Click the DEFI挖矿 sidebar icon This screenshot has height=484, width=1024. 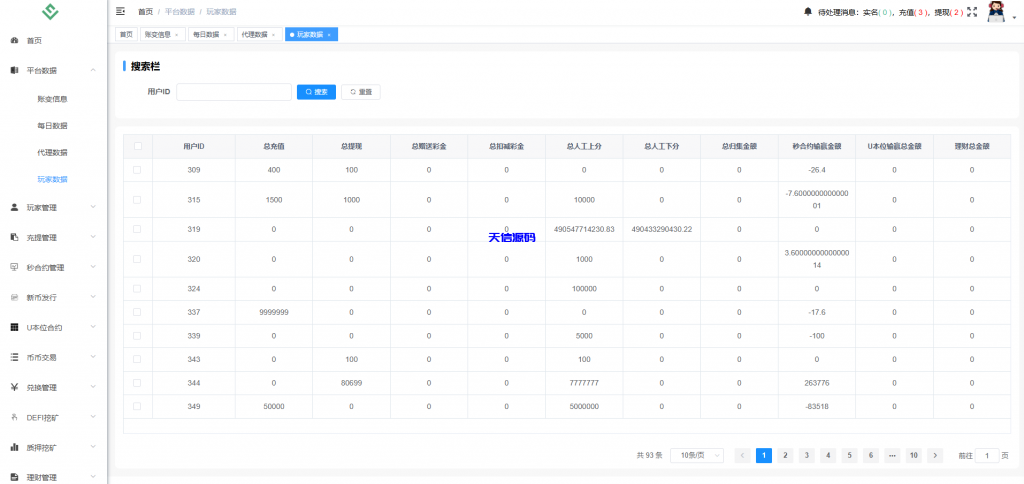coord(14,417)
